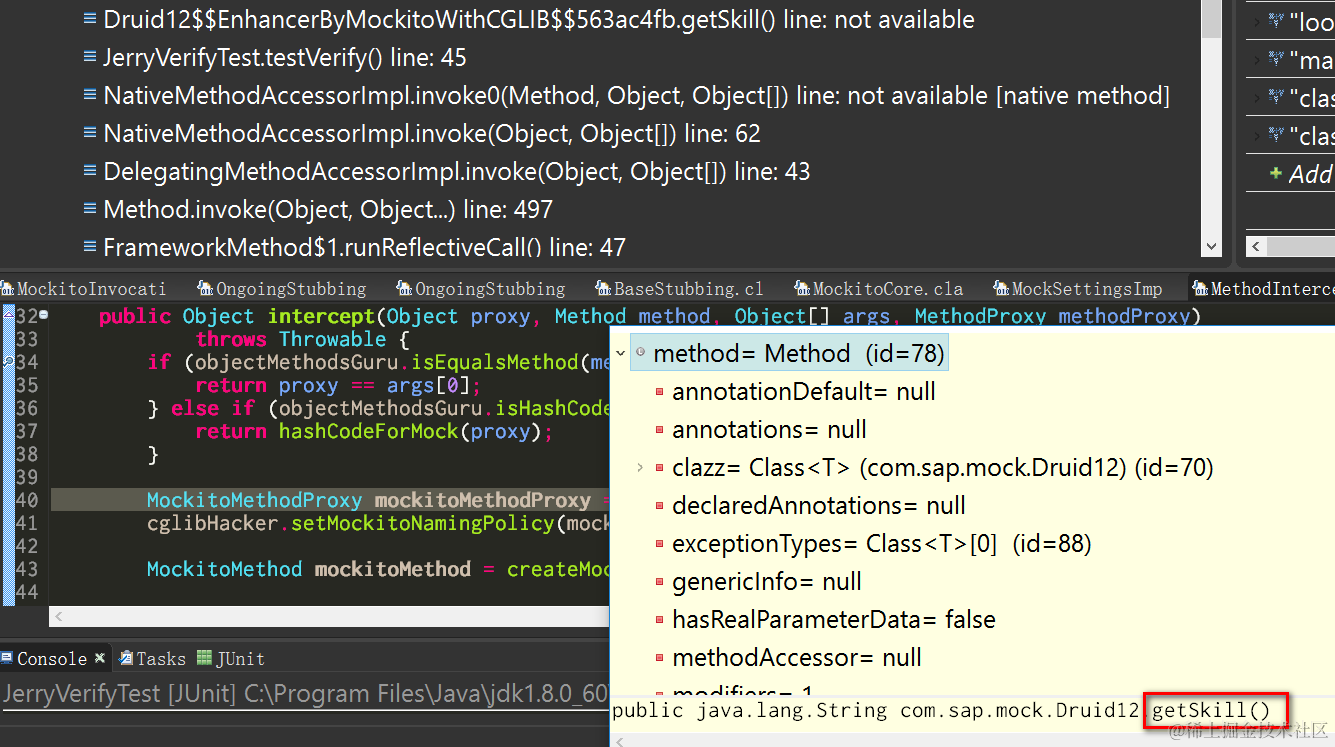Select stack frame FrameworkMethod$1.runReflectiveCall() line: 47
Screen dimensions: 1335x747
pos(365,248)
